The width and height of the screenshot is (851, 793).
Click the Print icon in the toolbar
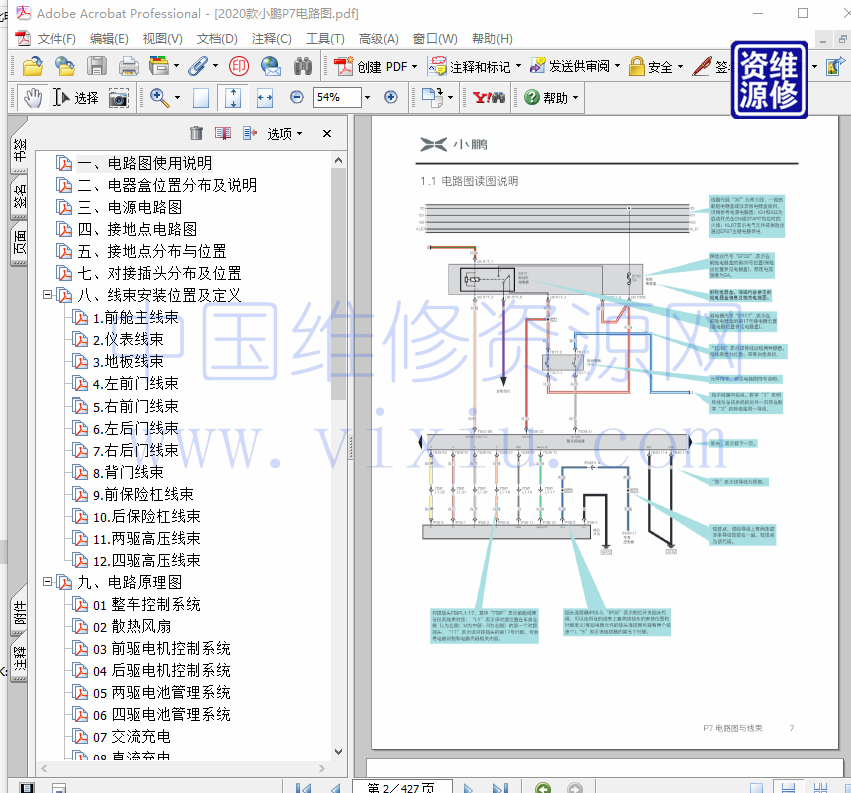(x=129, y=67)
